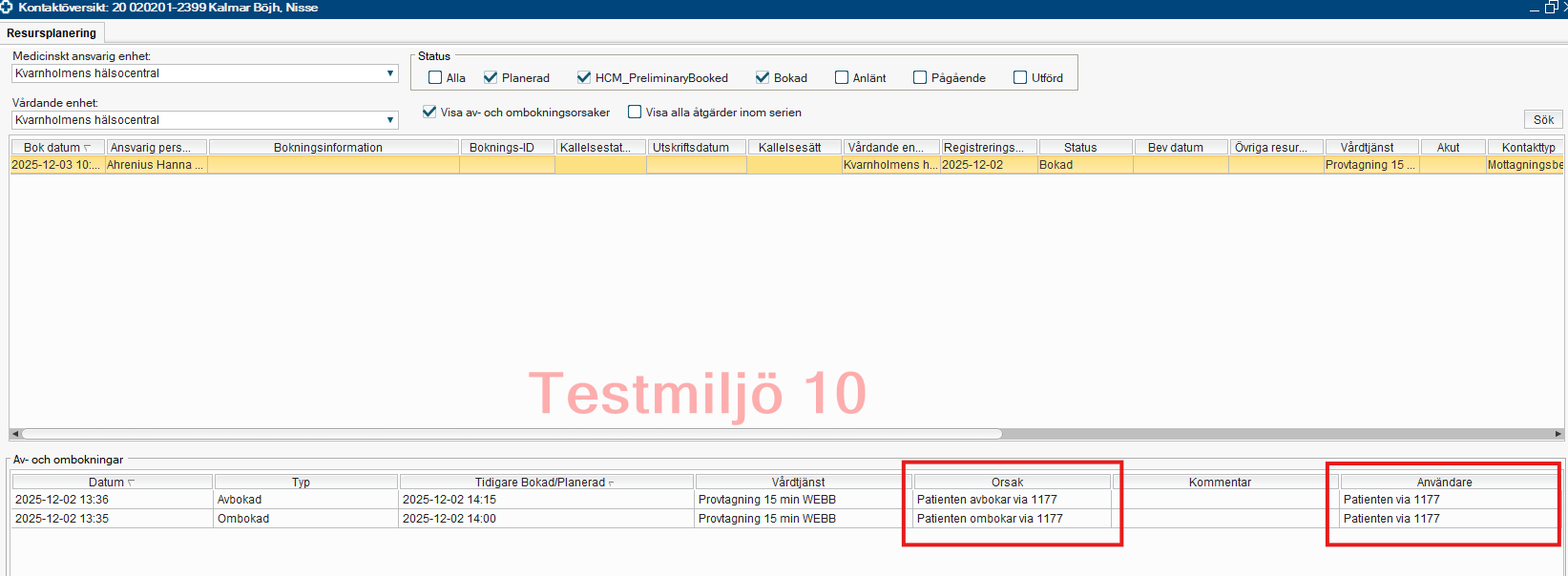
Task: Disable Visa av- och ombokningsorsaker checkbox
Action: pyautogui.click(x=429, y=113)
